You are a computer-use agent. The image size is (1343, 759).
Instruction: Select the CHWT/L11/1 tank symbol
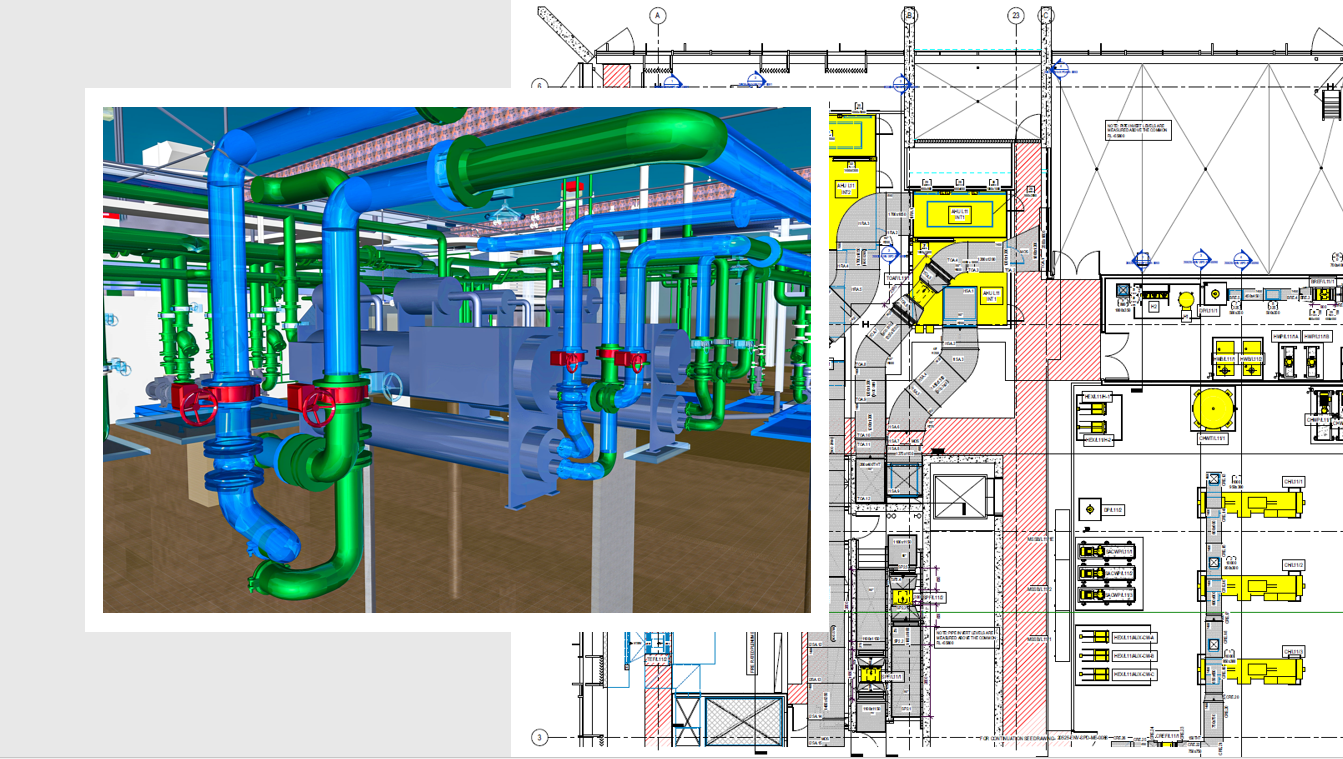pos(1213,408)
